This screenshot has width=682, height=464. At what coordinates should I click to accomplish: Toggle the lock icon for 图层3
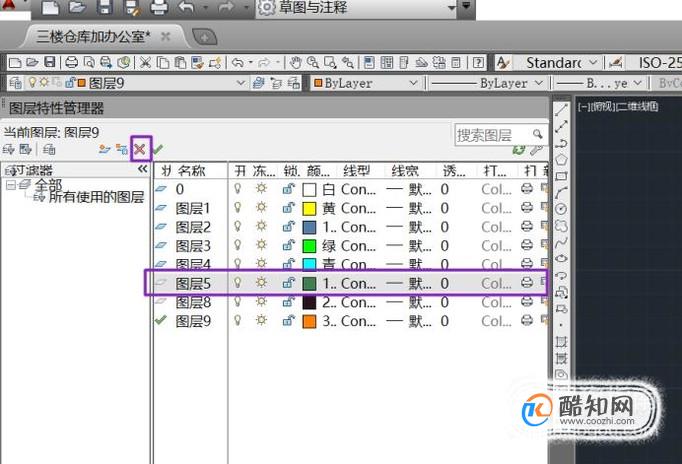pos(288,245)
